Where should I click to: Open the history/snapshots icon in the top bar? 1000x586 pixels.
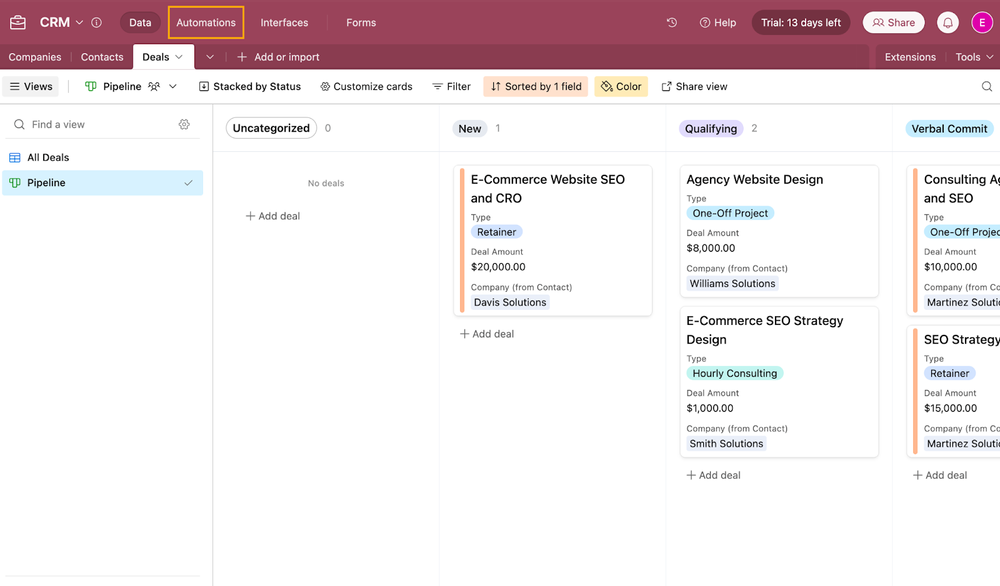(672, 22)
